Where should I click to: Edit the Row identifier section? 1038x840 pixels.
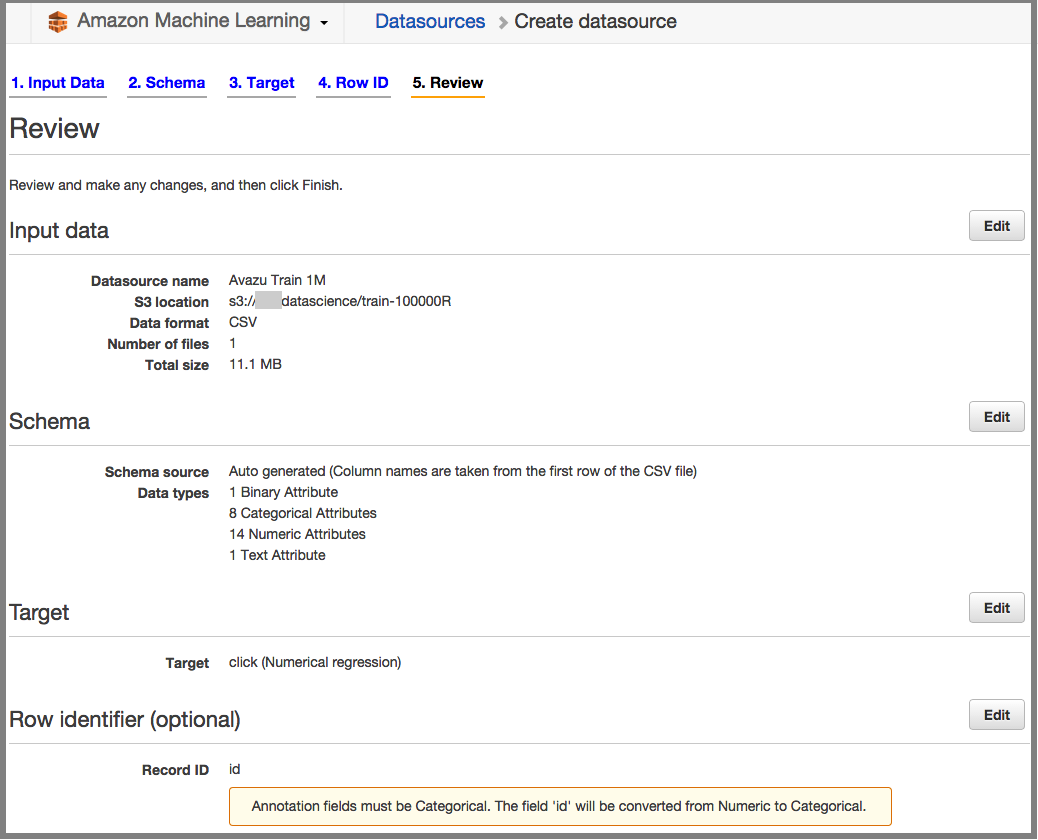pyautogui.click(x=996, y=715)
